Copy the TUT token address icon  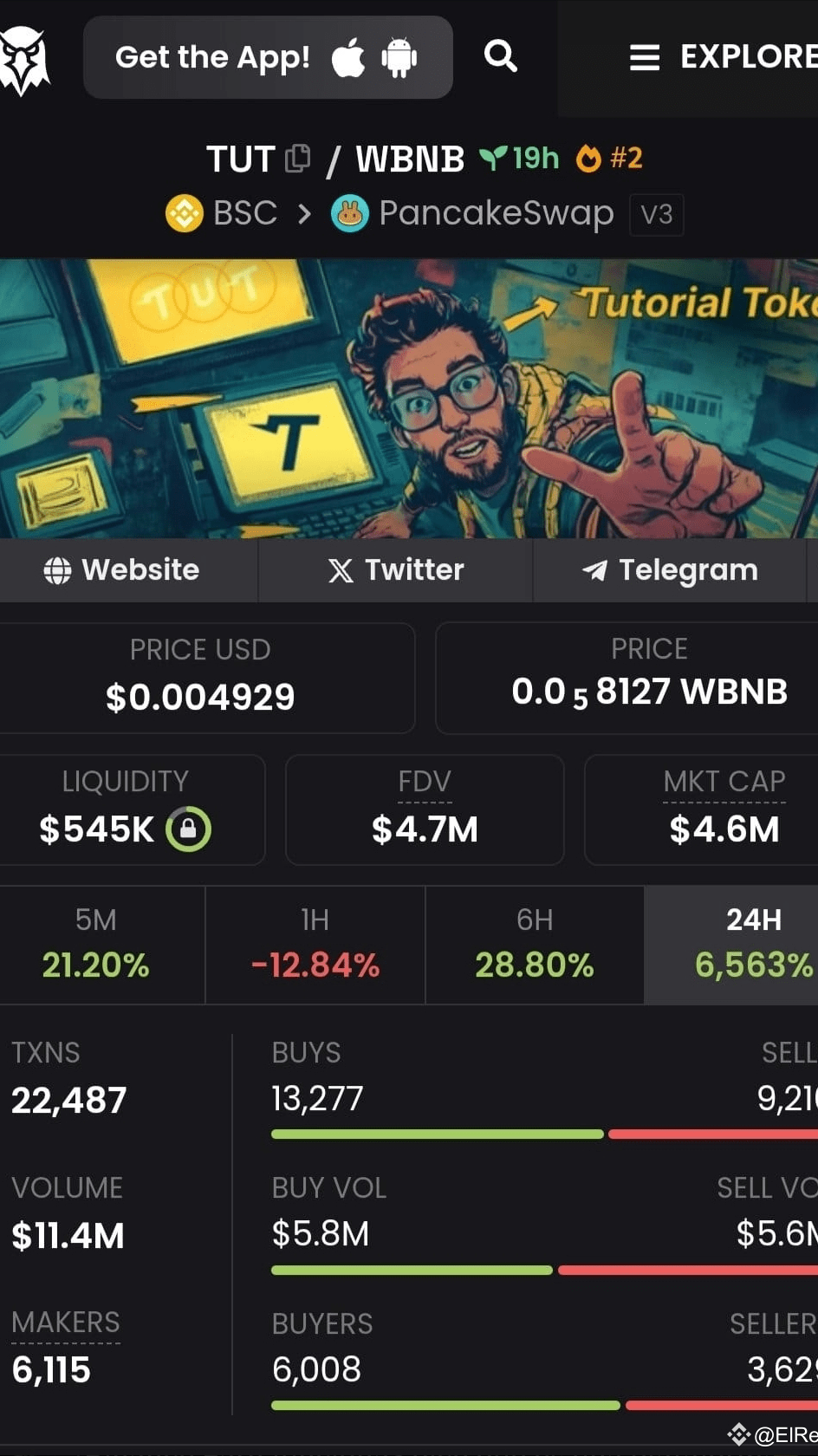[x=297, y=158]
